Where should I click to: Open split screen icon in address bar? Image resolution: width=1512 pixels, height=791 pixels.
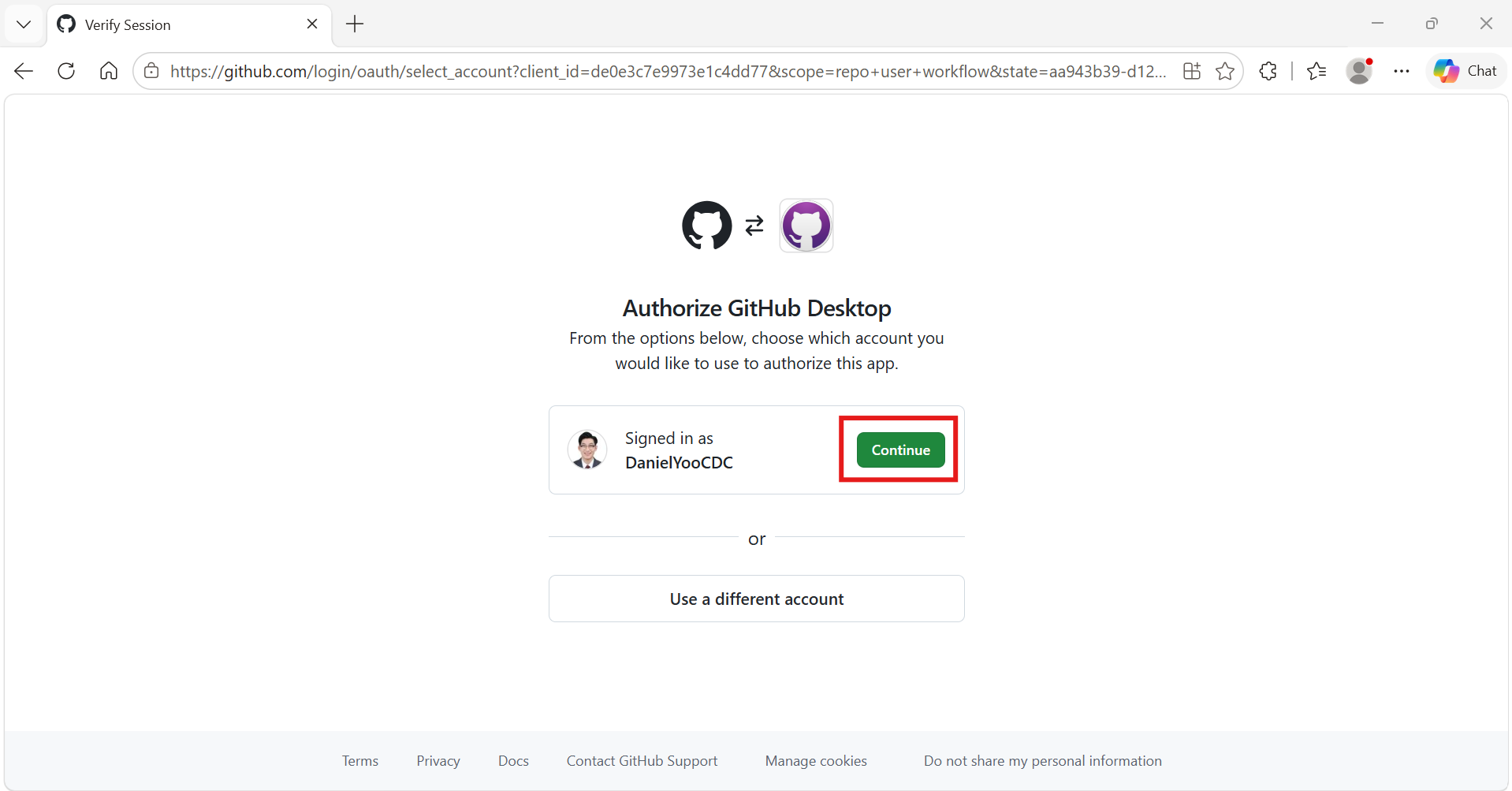1192,71
